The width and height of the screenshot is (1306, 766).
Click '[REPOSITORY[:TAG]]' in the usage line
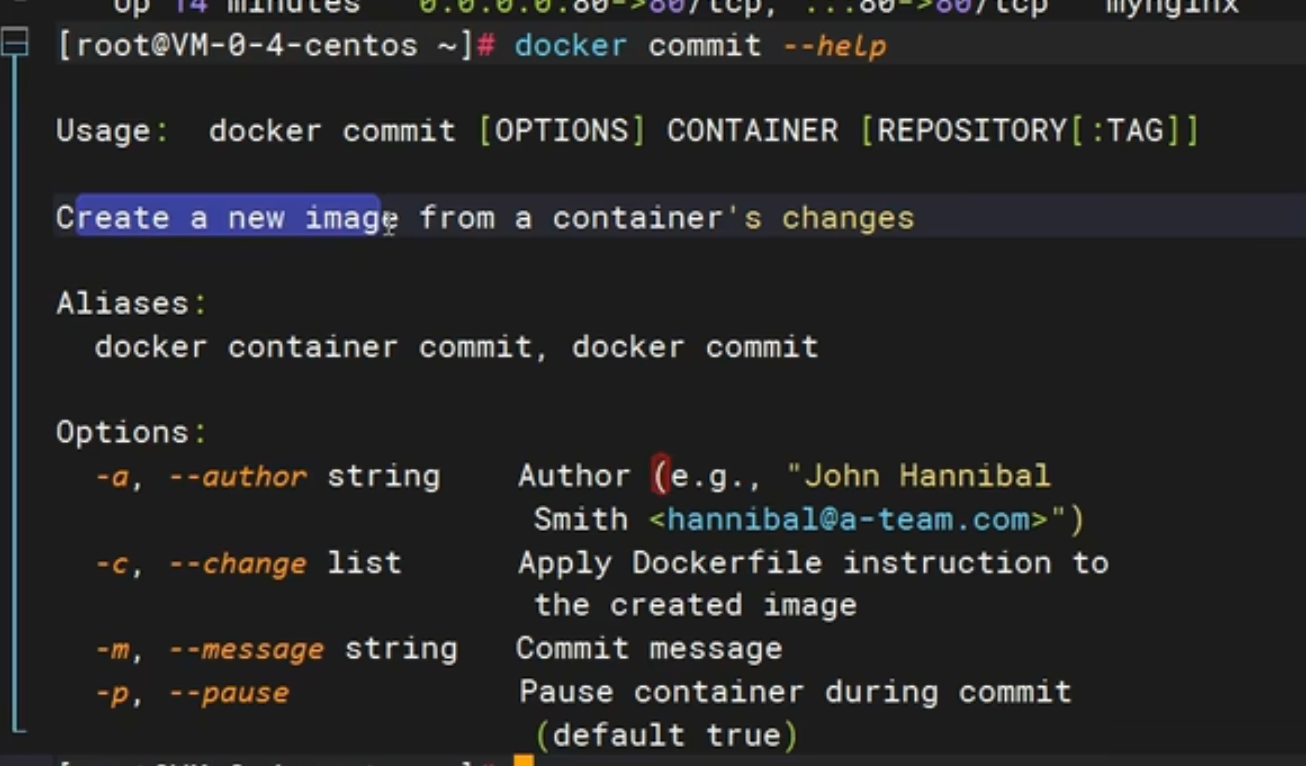click(x=1029, y=131)
